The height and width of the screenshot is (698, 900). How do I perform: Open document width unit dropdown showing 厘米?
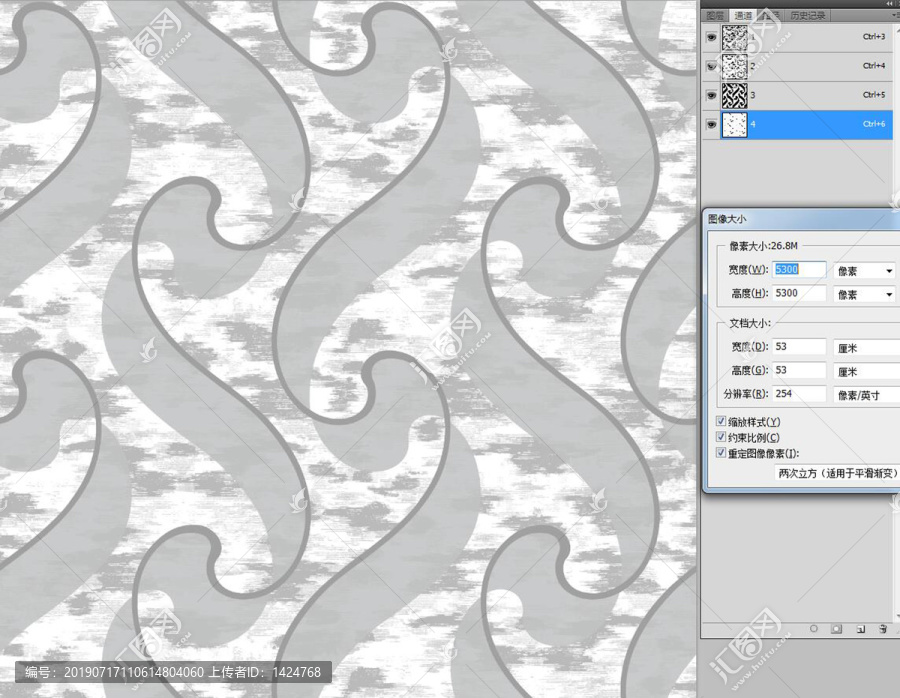coord(867,348)
